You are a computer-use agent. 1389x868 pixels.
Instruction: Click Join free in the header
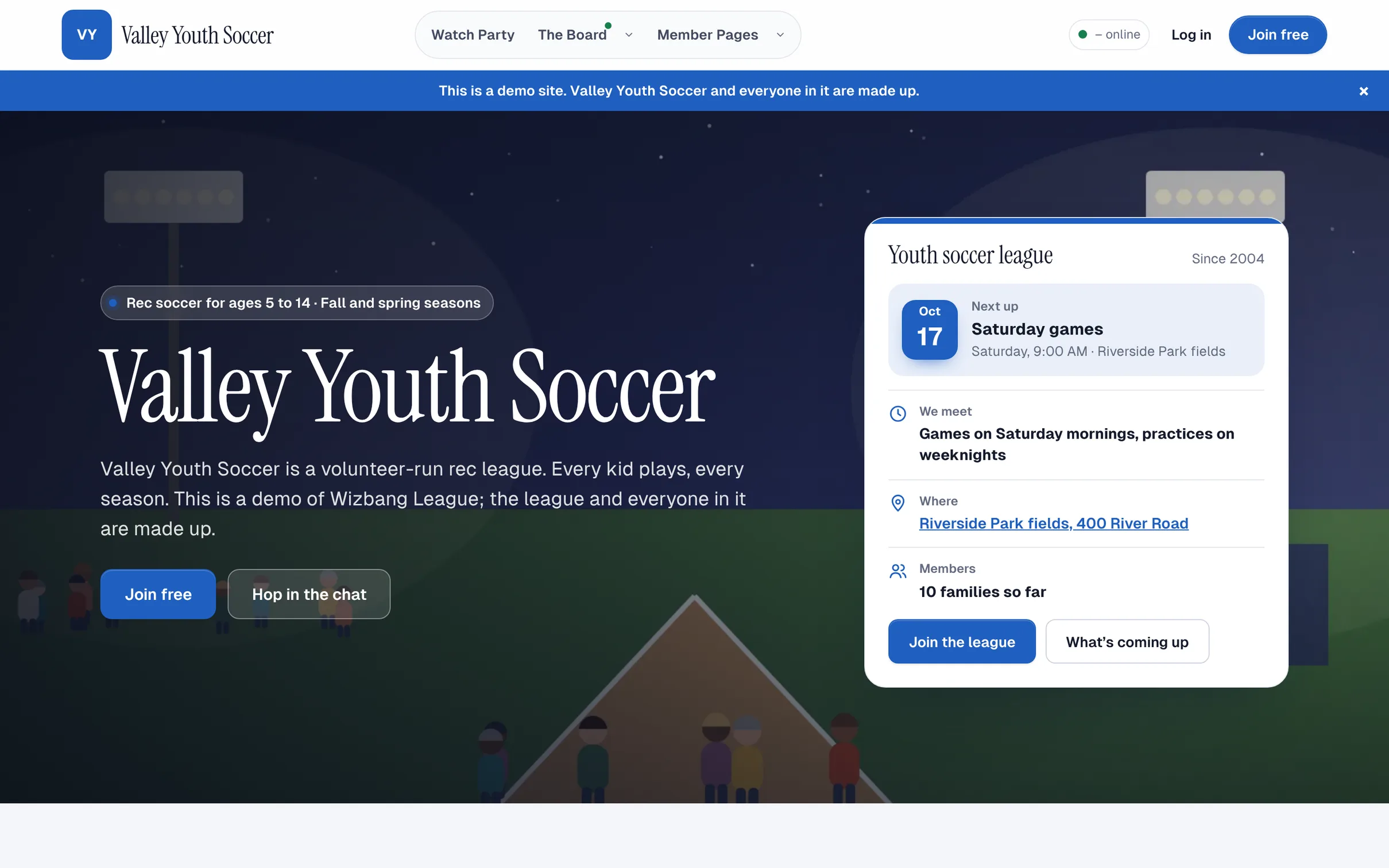[1278, 35]
